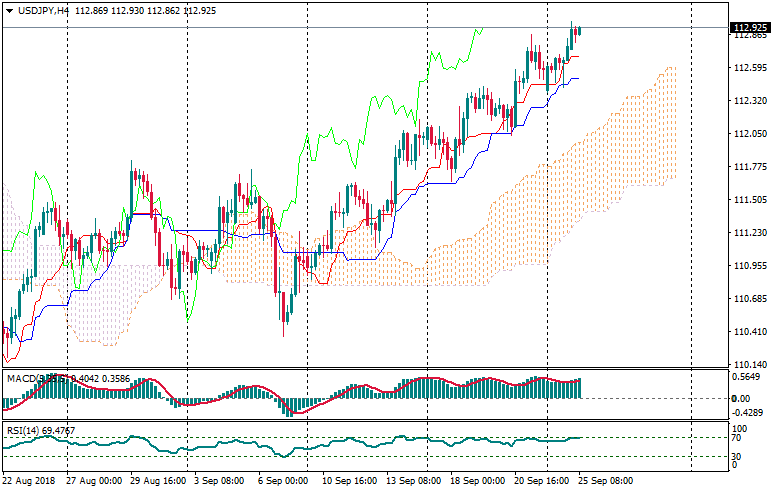771x492 pixels.
Task: Select the MACD indicator label
Action: pos(22,378)
